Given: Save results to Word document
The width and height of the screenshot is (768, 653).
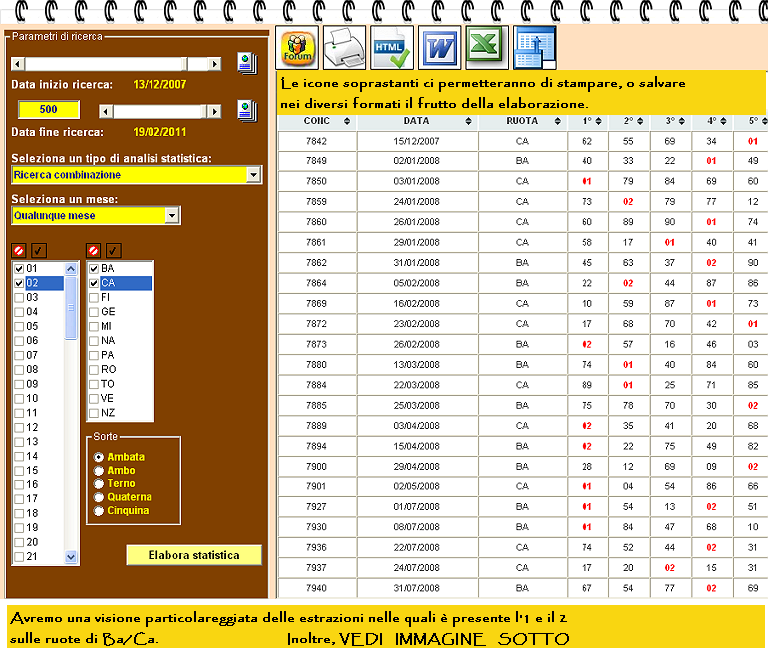Looking at the screenshot, I should point(438,46).
